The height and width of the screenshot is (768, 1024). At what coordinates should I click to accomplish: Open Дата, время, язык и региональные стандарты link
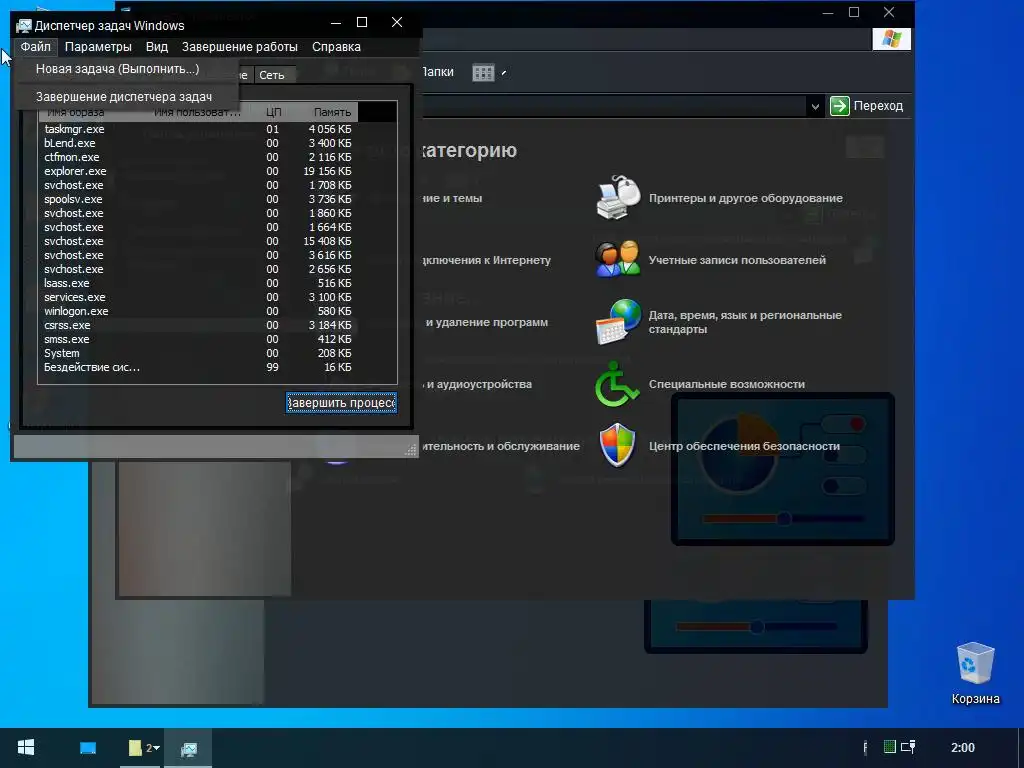[745, 322]
